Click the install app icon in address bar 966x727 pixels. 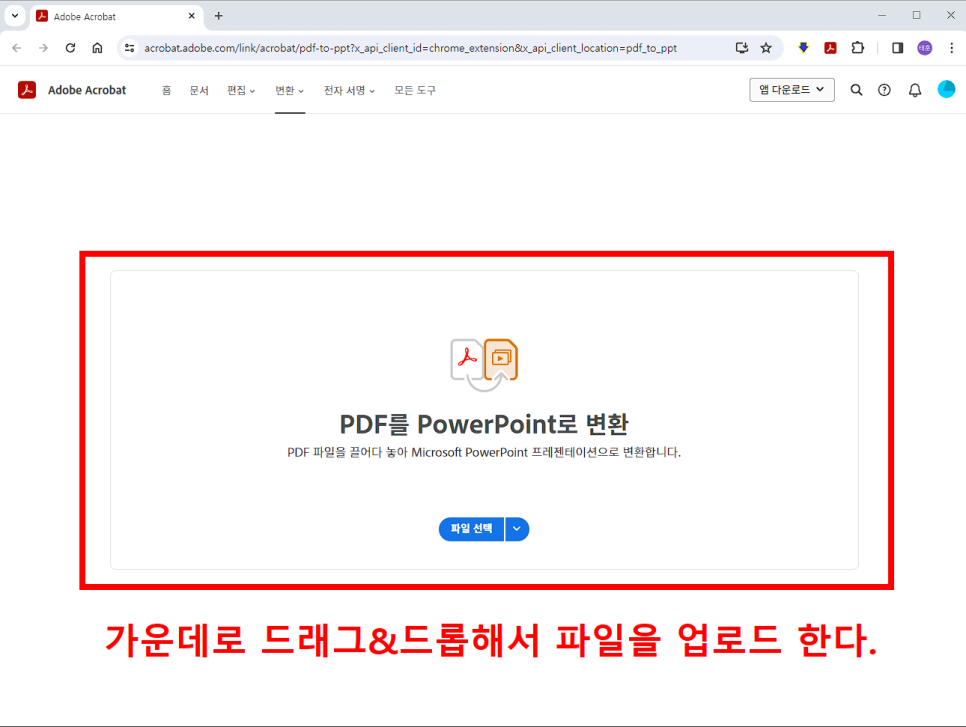pos(742,47)
